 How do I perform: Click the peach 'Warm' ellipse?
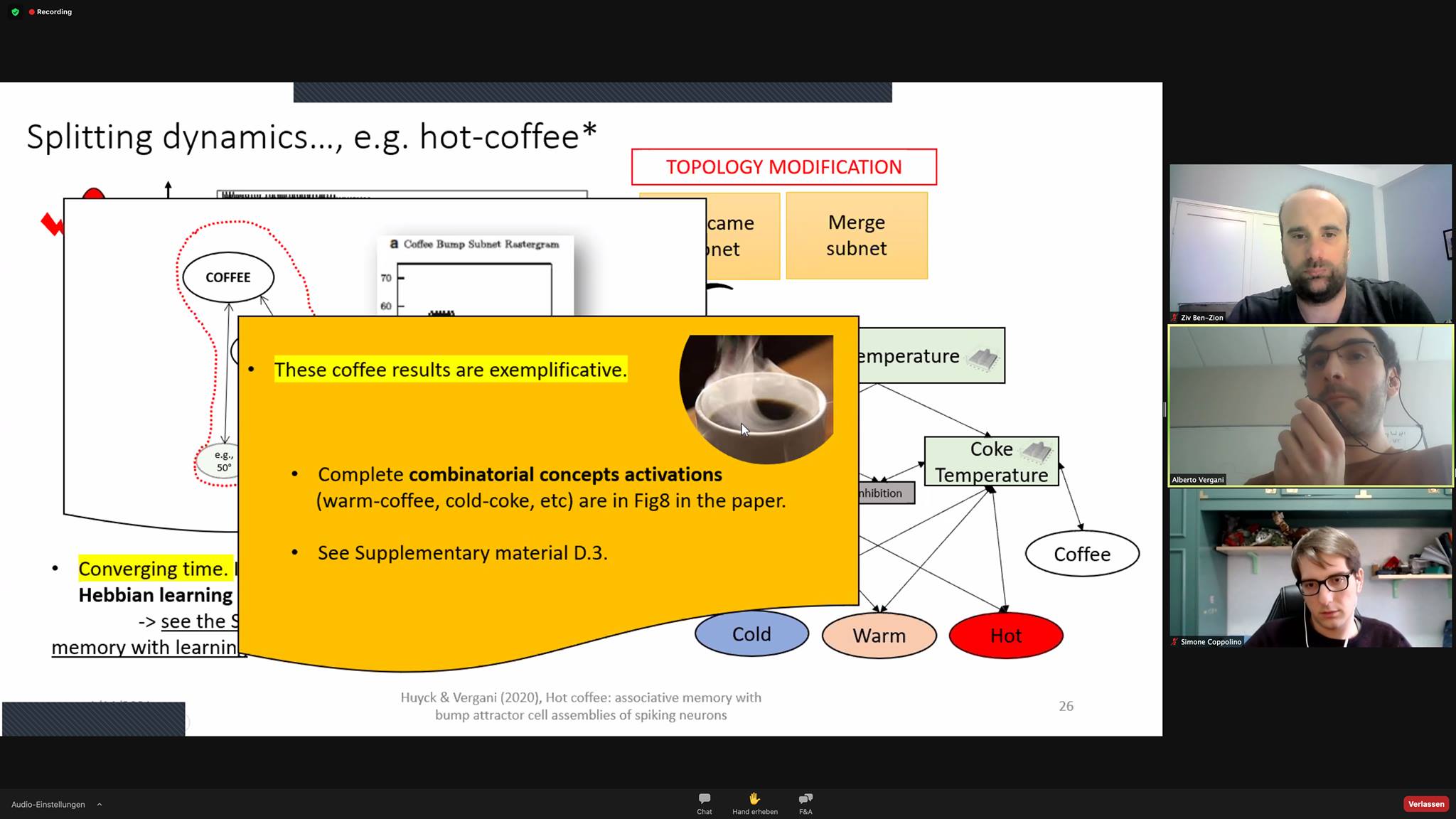pyautogui.click(x=879, y=636)
